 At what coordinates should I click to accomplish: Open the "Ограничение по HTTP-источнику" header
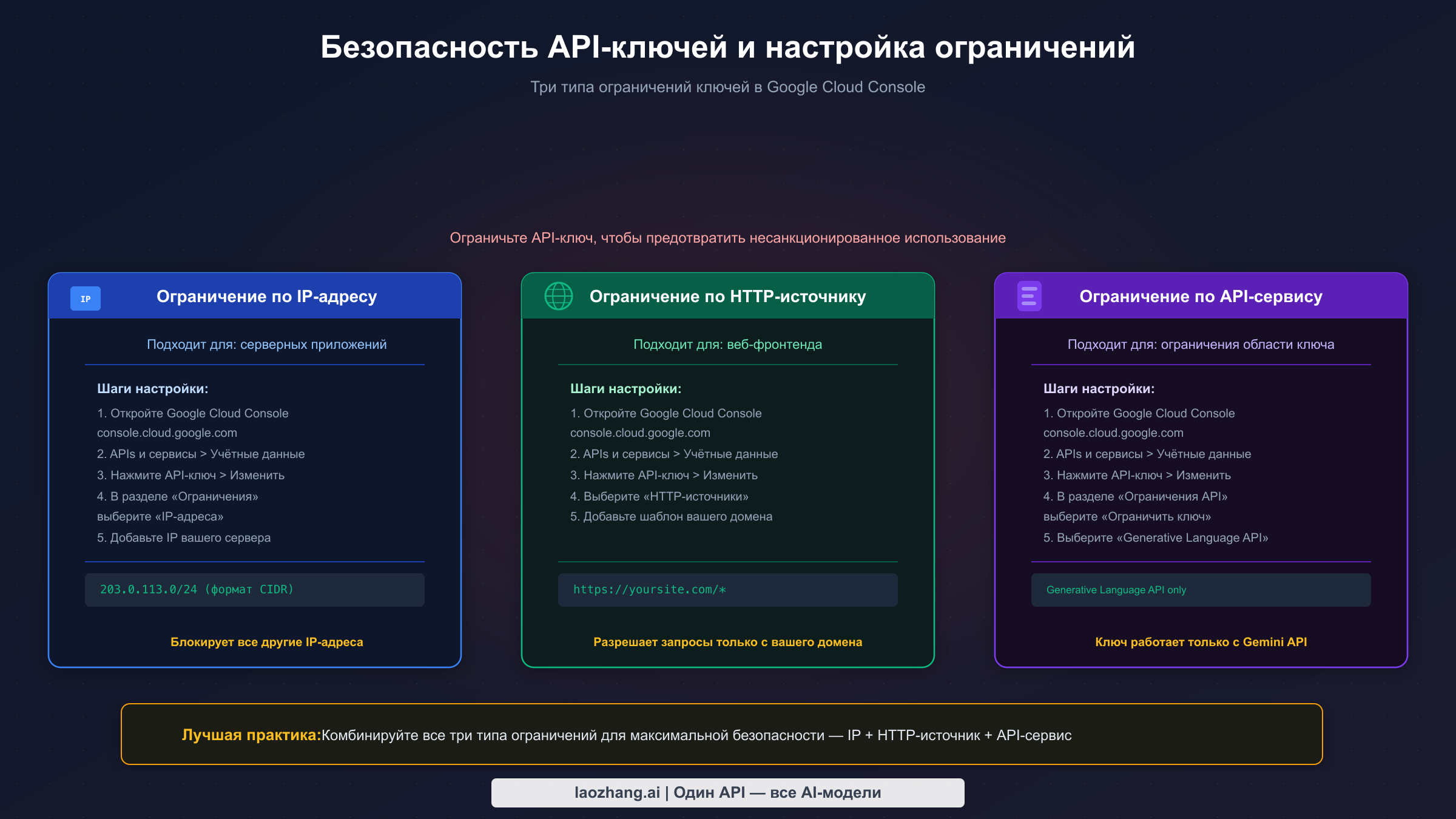point(727,297)
